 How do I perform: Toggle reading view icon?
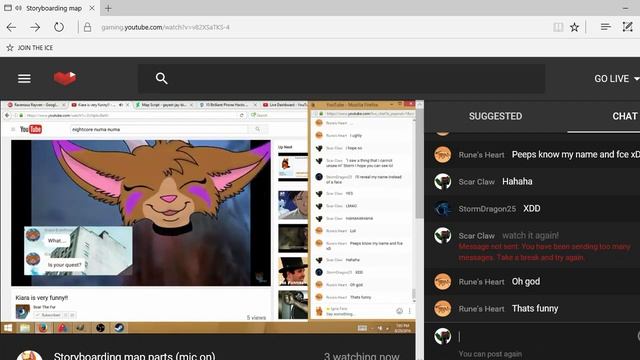pyautogui.click(x=558, y=27)
